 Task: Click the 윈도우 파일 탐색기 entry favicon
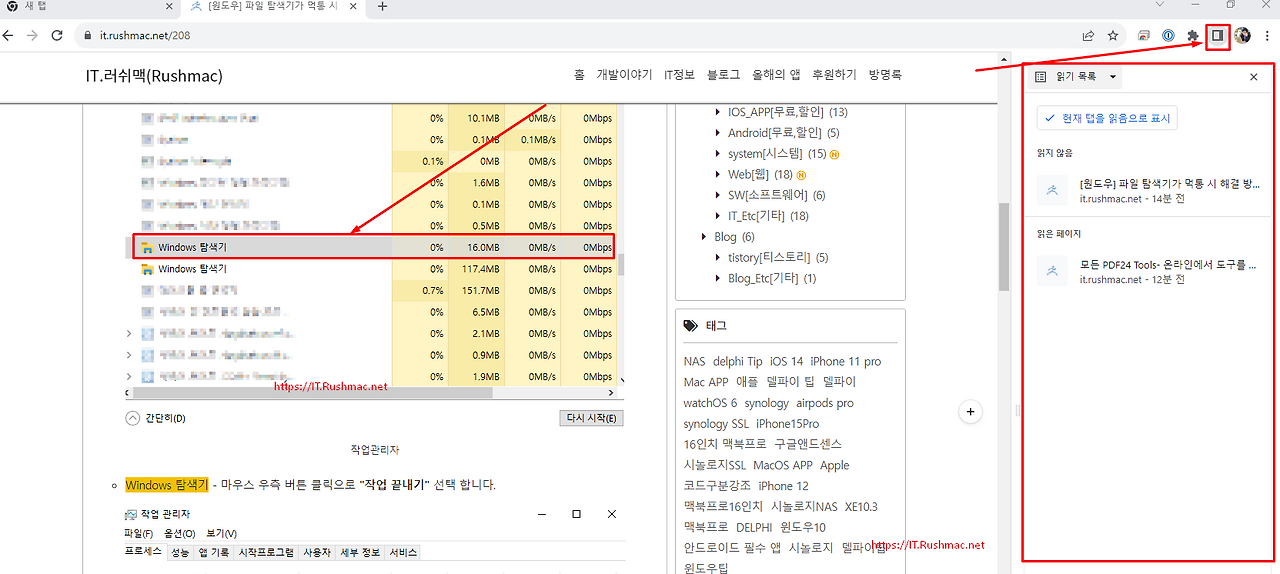[x=1052, y=190]
